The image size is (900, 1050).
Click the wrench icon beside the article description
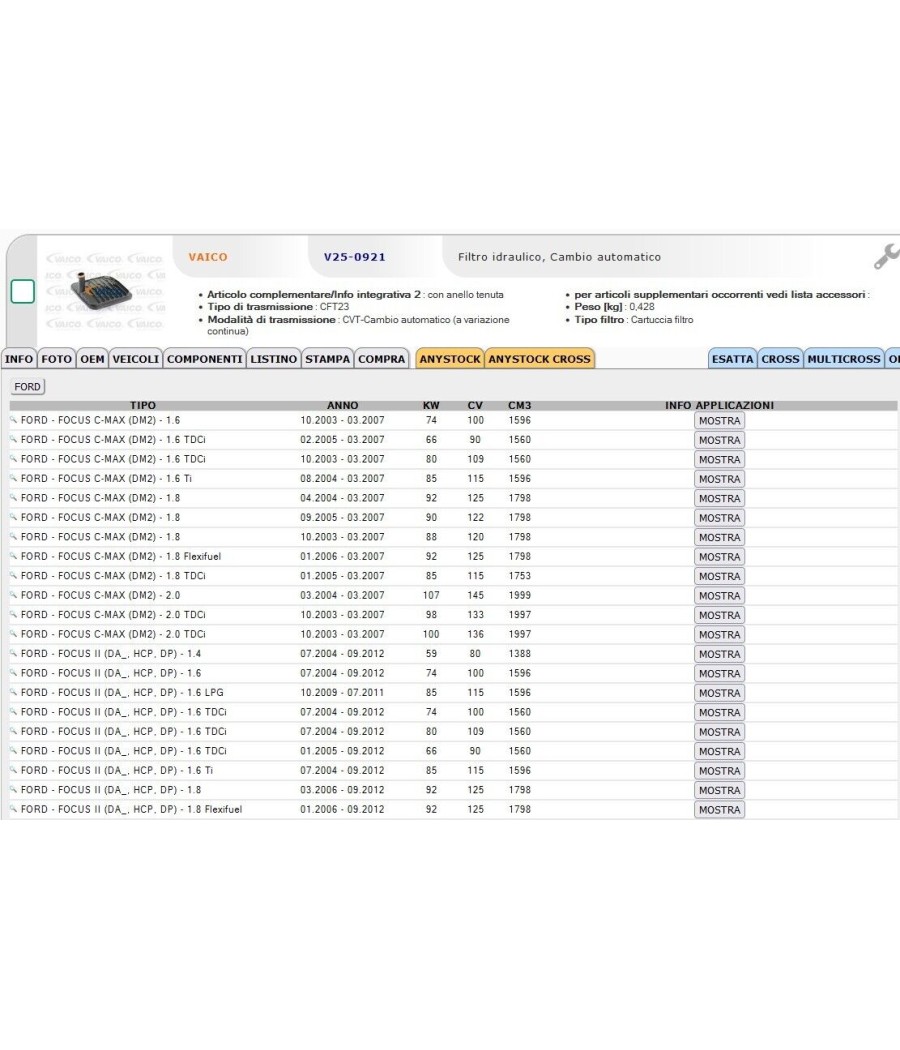(x=885, y=257)
